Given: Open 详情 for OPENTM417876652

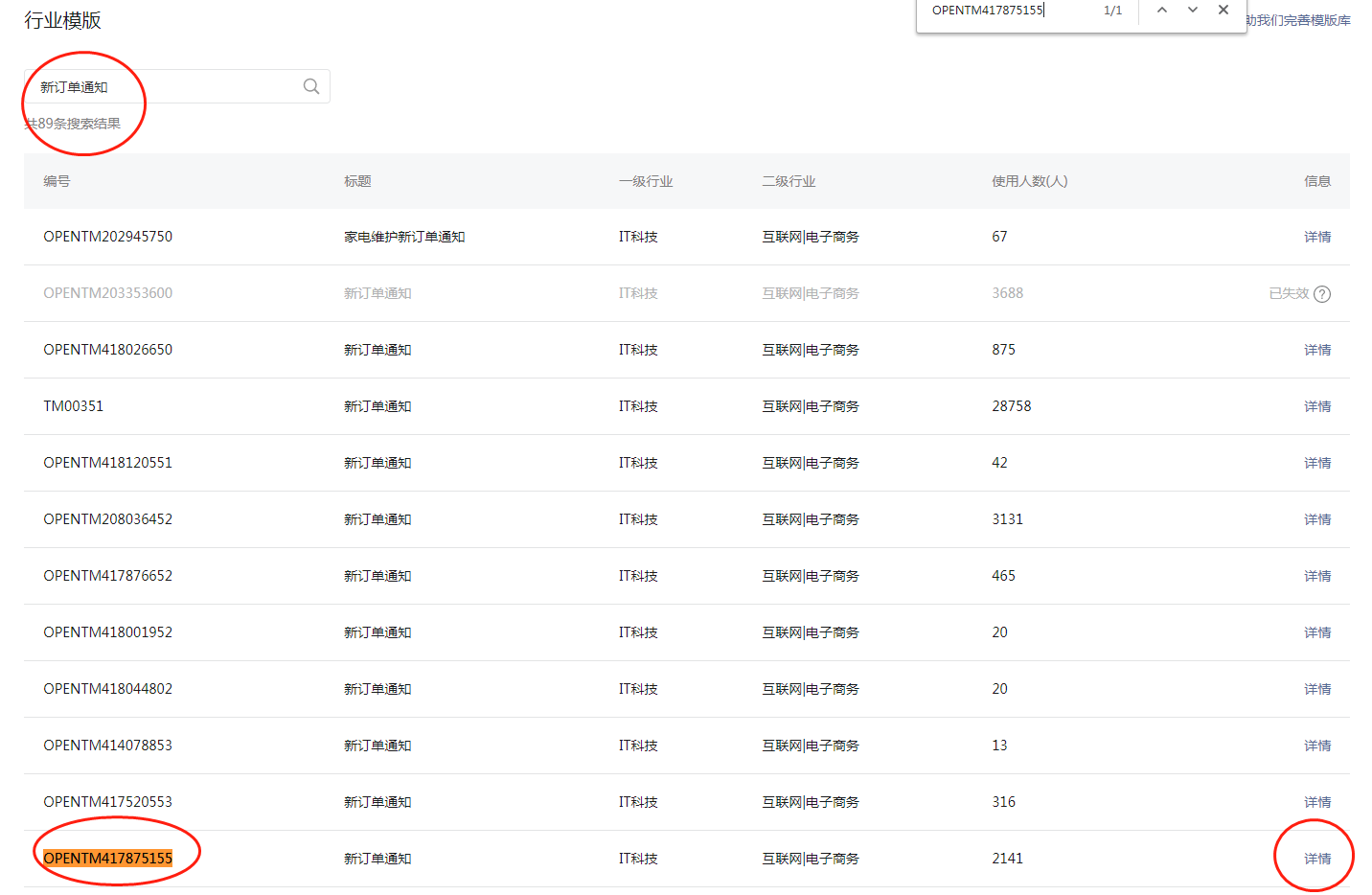Looking at the screenshot, I should [1316, 576].
